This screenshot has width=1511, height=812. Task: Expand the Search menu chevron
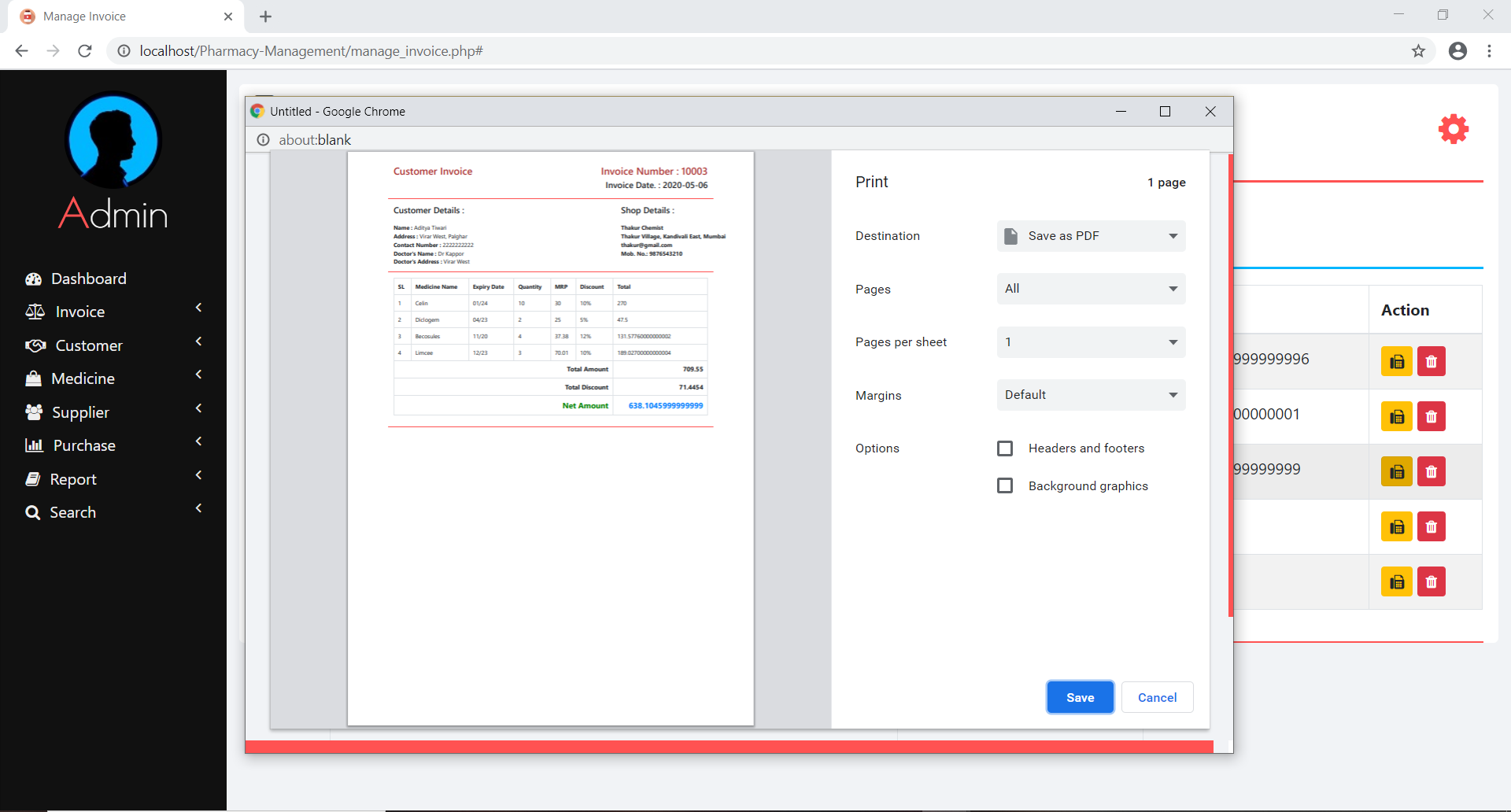click(199, 508)
